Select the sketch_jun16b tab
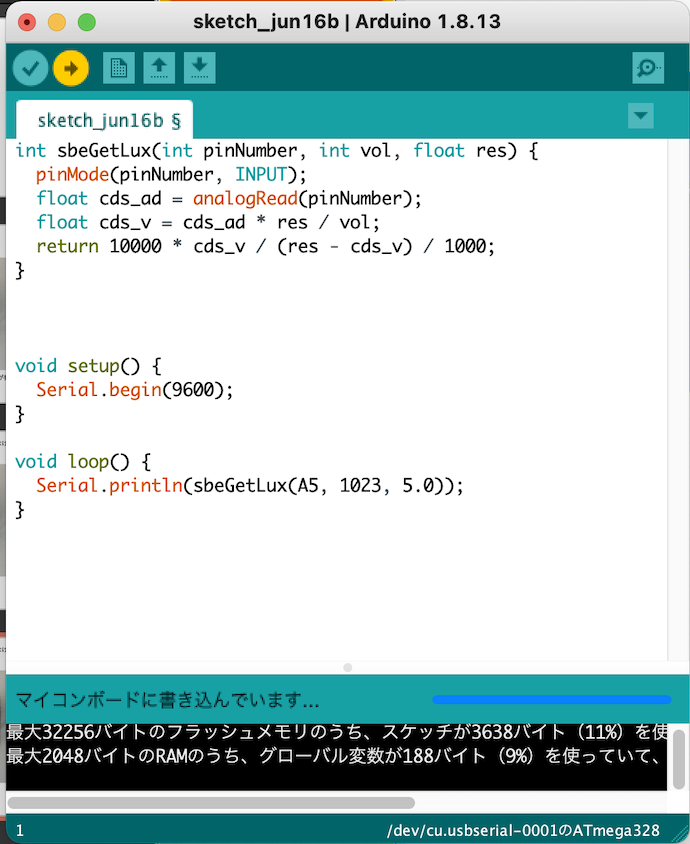The image size is (690, 844). (105, 120)
